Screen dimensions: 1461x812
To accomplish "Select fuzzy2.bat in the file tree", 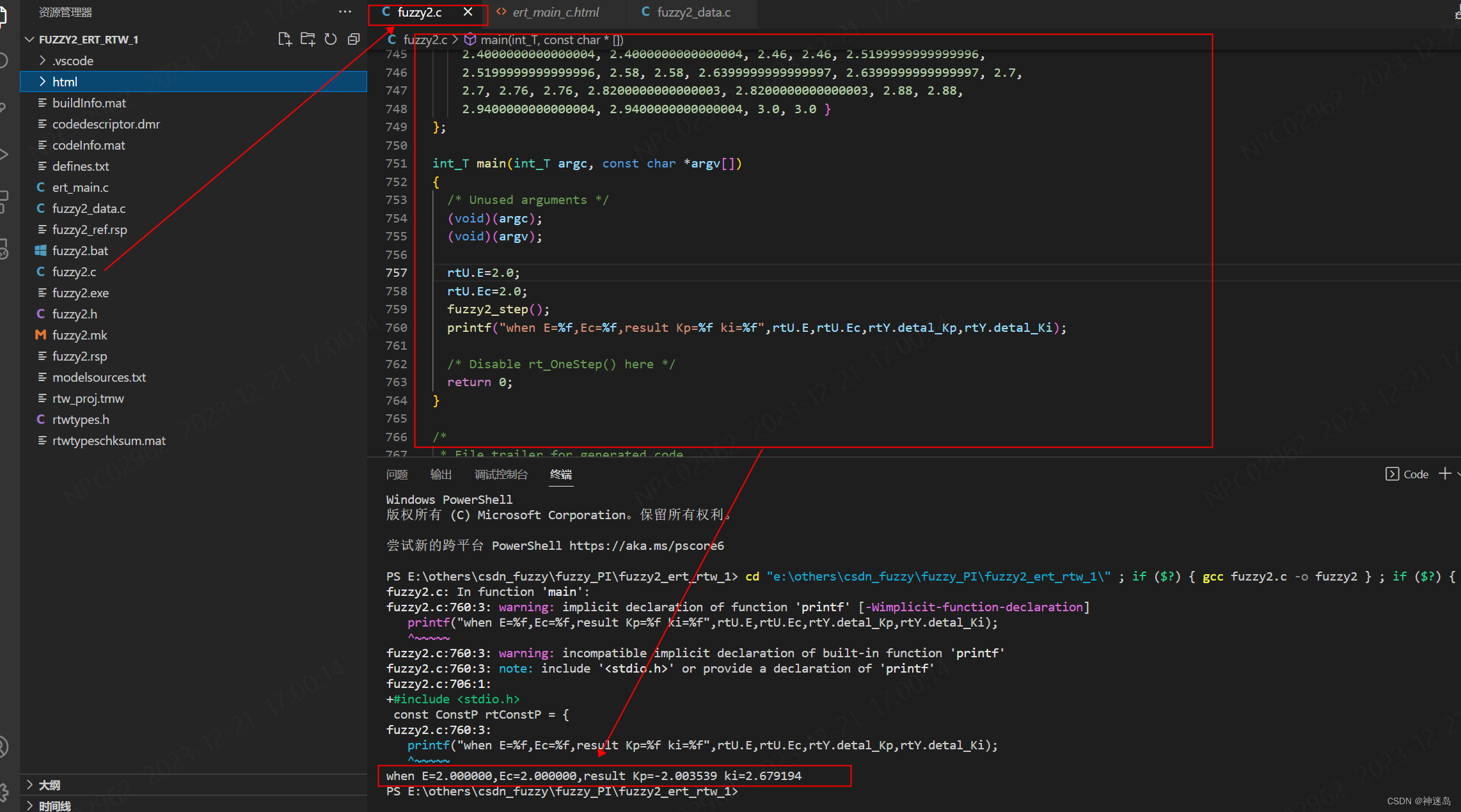I will point(80,251).
